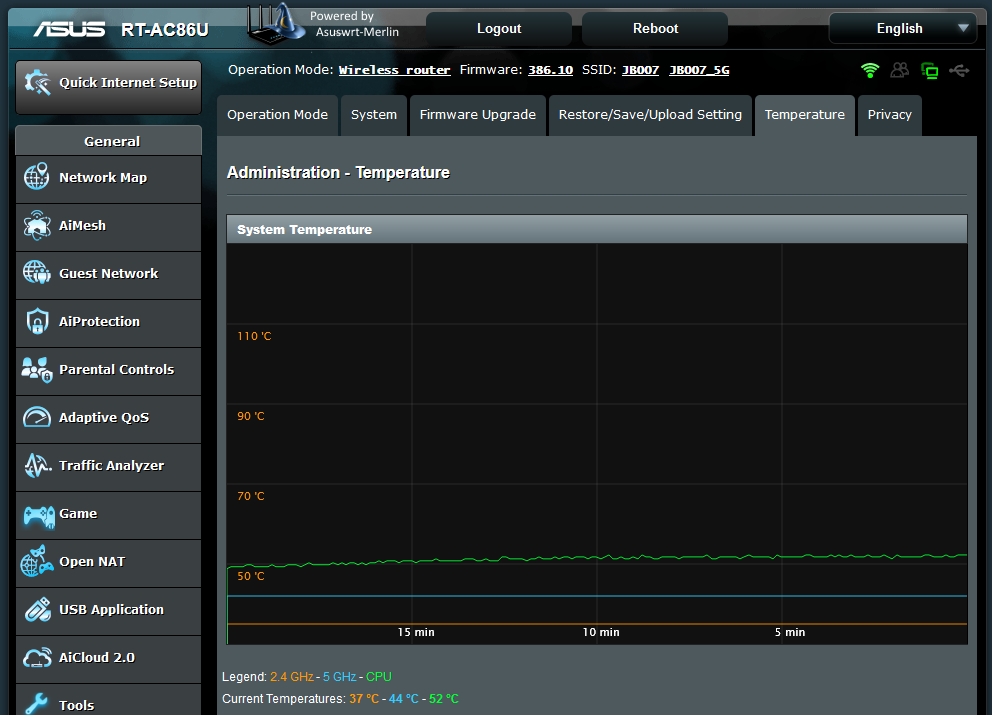The image size is (992, 715).
Task: Click the 5 GHz legend label
Action: click(x=340, y=676)
